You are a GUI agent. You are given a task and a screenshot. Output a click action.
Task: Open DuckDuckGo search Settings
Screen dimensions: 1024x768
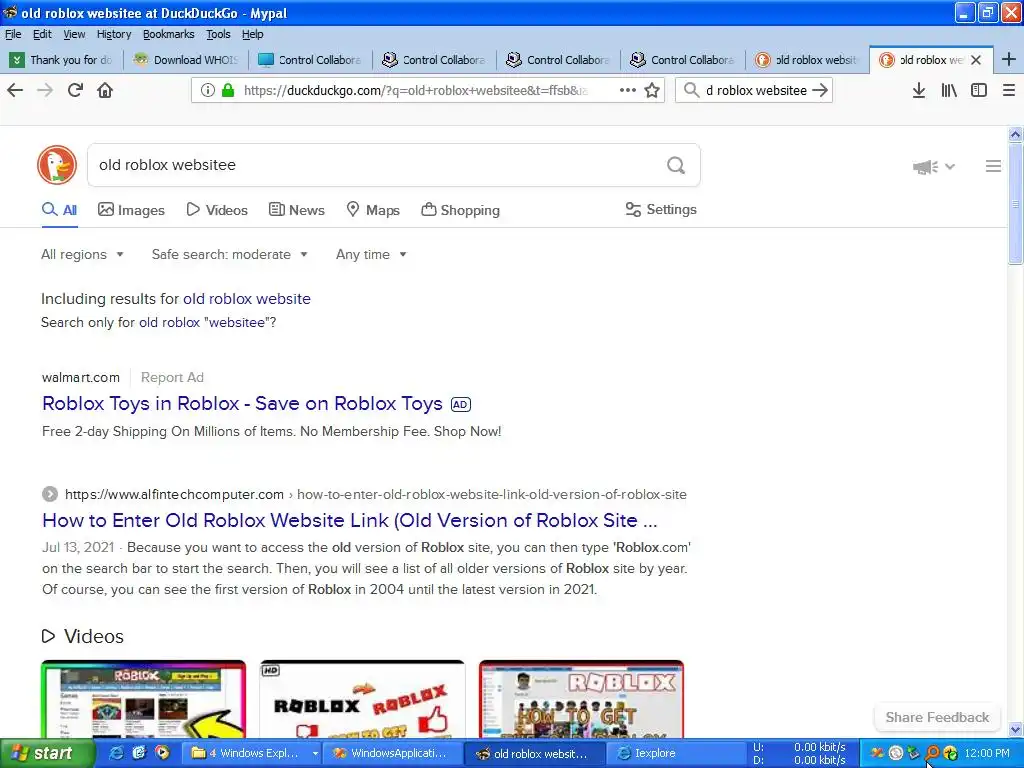[661, 210]
